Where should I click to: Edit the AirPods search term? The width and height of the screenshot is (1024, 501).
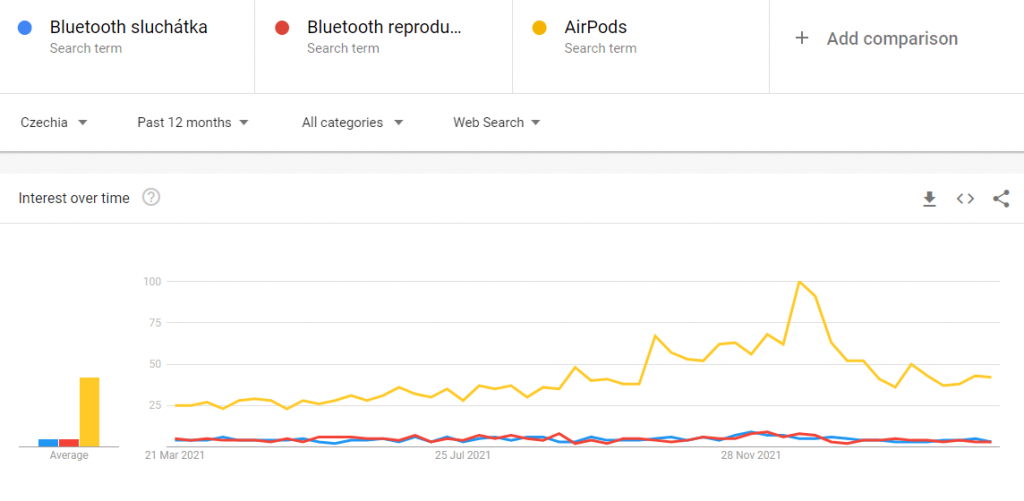tap(596, 28)
